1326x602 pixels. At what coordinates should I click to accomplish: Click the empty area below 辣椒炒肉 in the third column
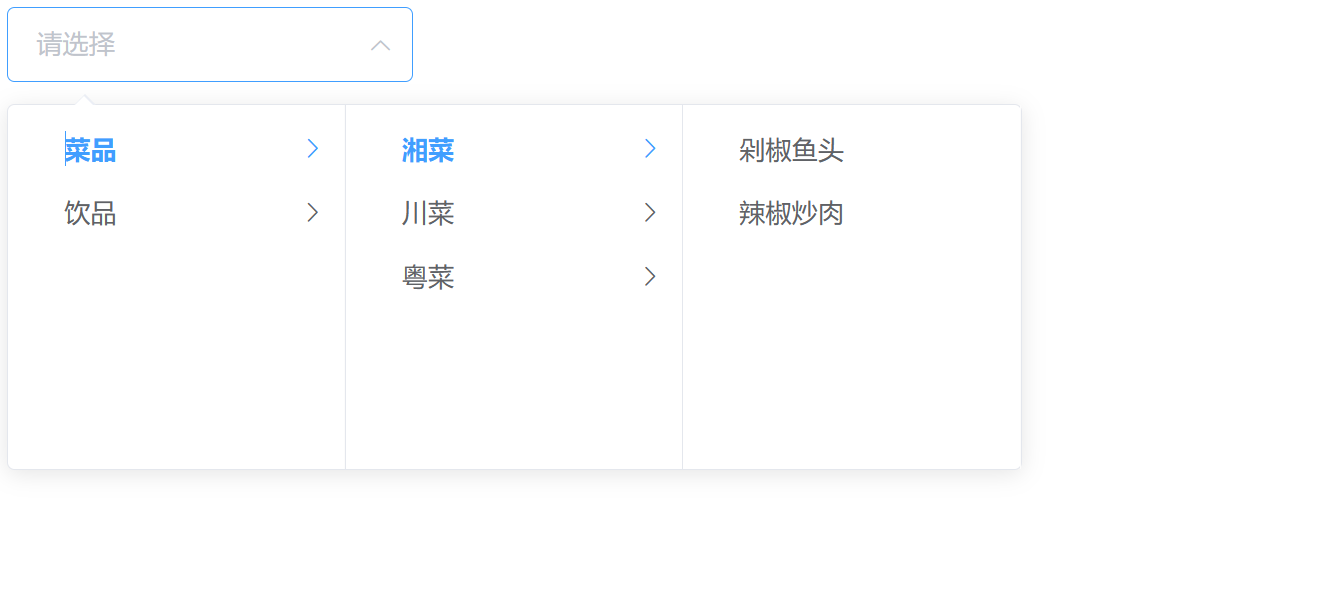pyautogui.click(x=852, y=350)
